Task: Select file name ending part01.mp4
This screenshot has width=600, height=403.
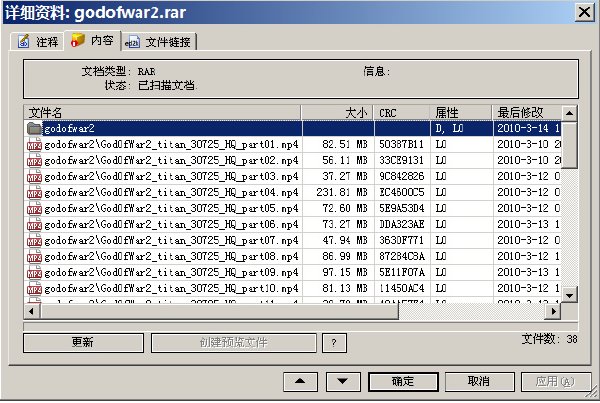Action: point(171,145)
